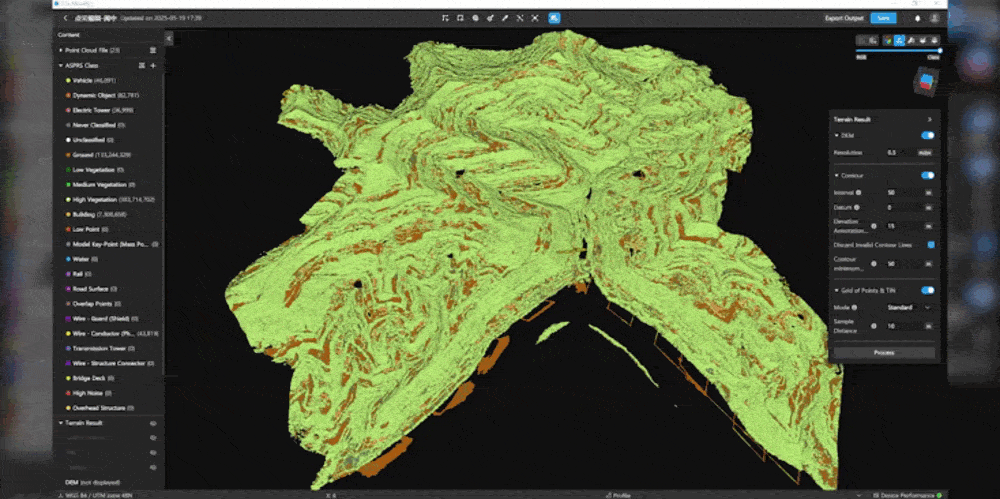Open the Profile option in bottom bar
Image resolution: width=1000 pixels, height=499 pixels.
tap(617, 495)
